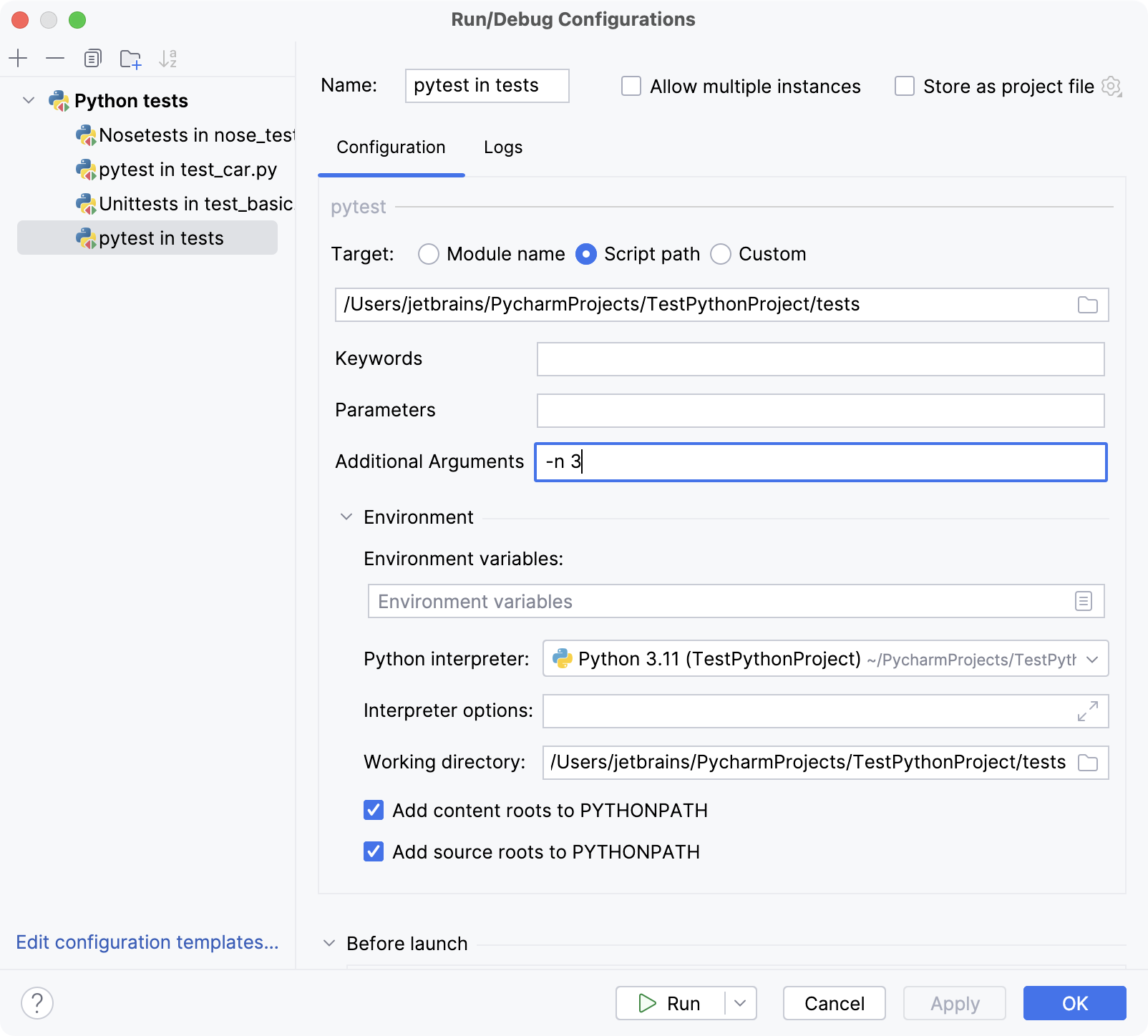Enable Allow multiple instances
Image resolution: width=1148 pixels, height=1036 pixels.
(x=630, y=86)
